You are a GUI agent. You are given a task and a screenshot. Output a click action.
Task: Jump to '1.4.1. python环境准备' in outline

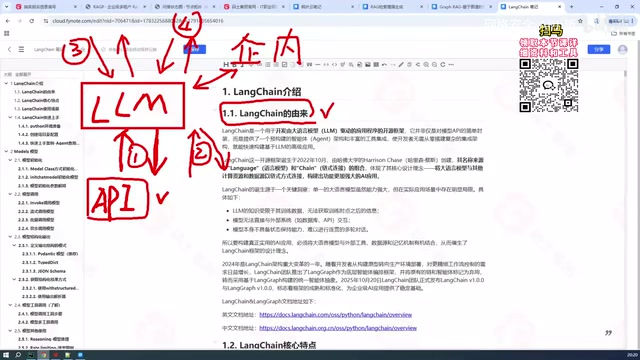(x=39, y=126)
